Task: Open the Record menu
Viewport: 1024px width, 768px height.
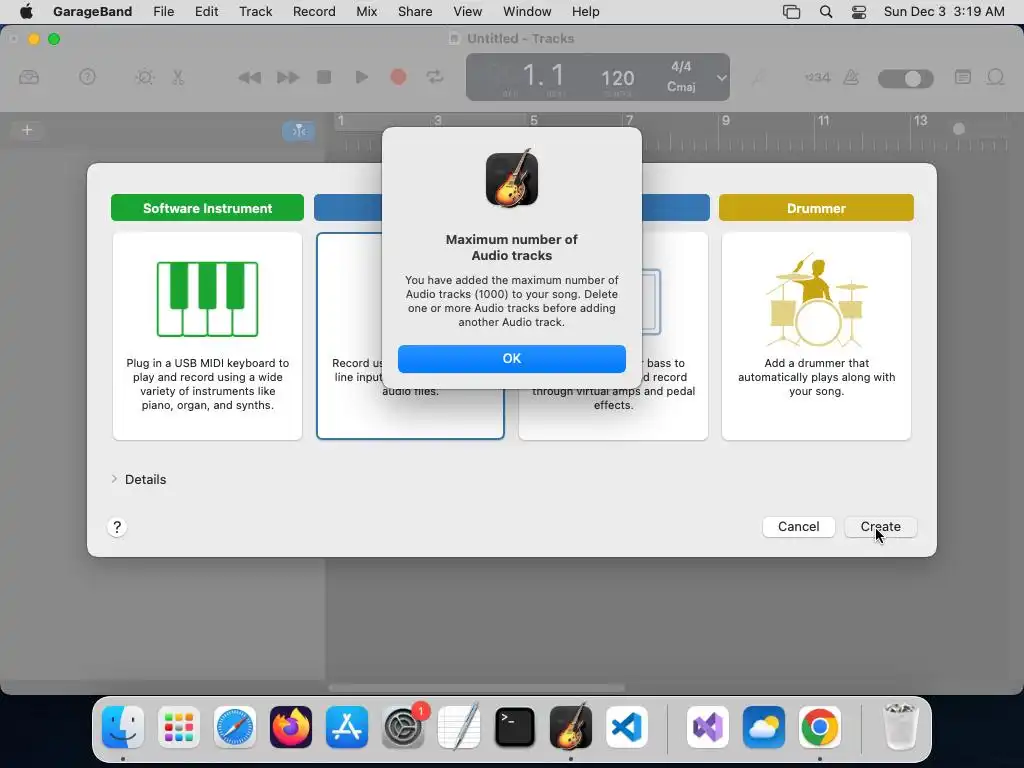Action: pos(314,11)
